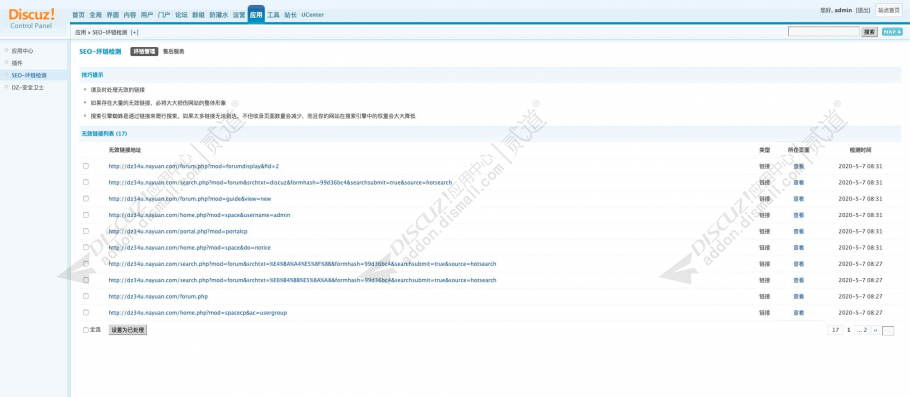910x397 pixels.
Task: Open the 工具 top menu
Action: [273, 15]
